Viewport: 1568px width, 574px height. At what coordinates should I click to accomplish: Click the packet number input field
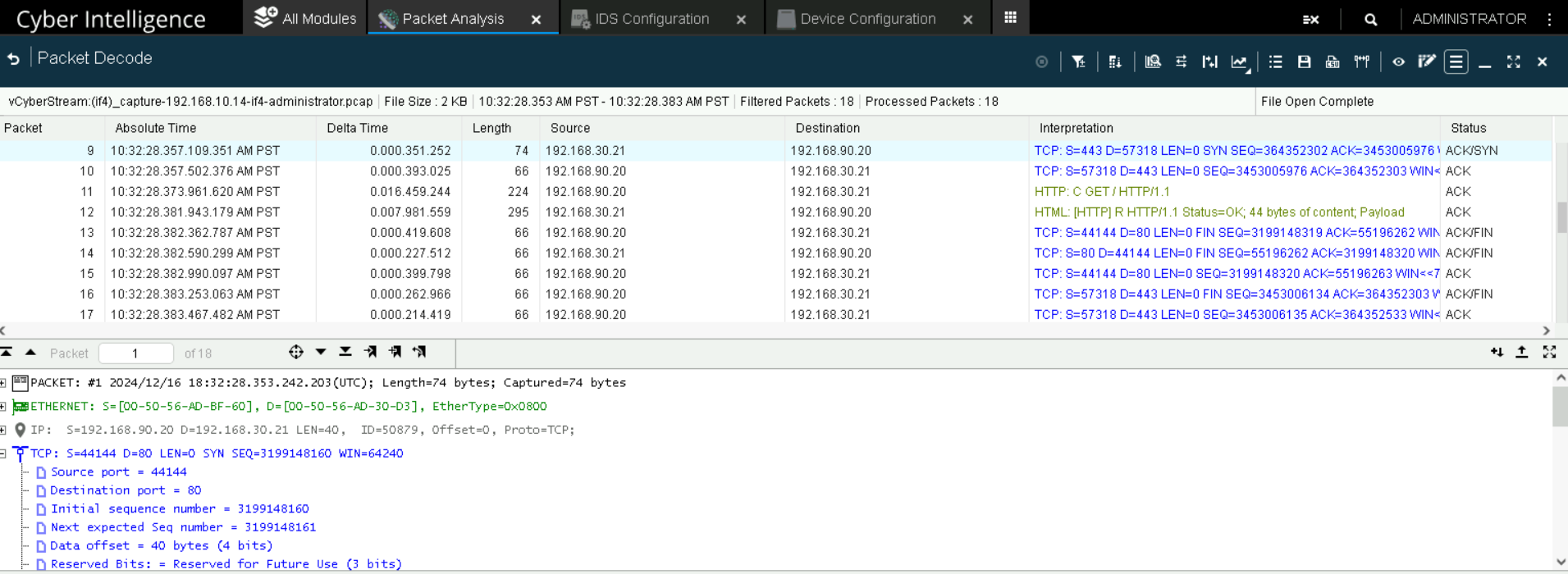[135, 353]
